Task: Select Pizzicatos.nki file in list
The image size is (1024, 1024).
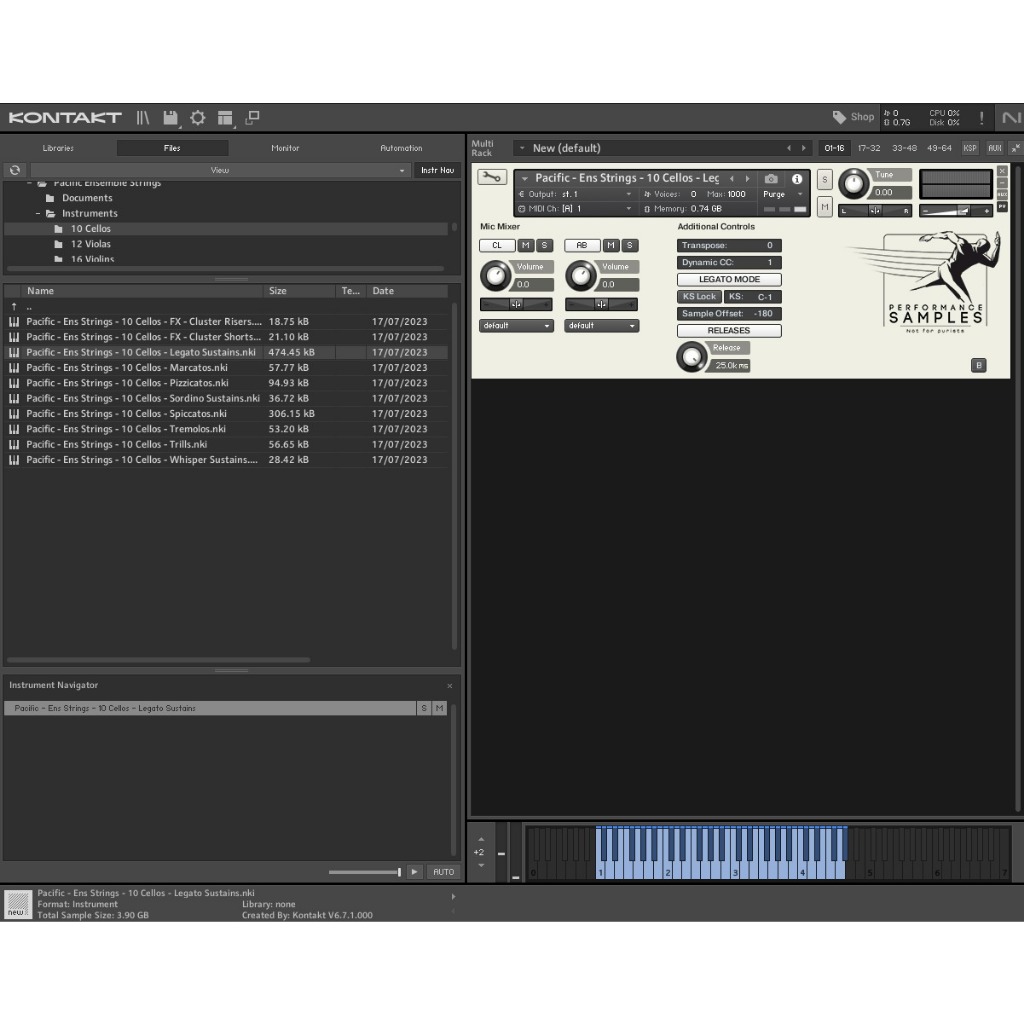Action: pos(227,383)
